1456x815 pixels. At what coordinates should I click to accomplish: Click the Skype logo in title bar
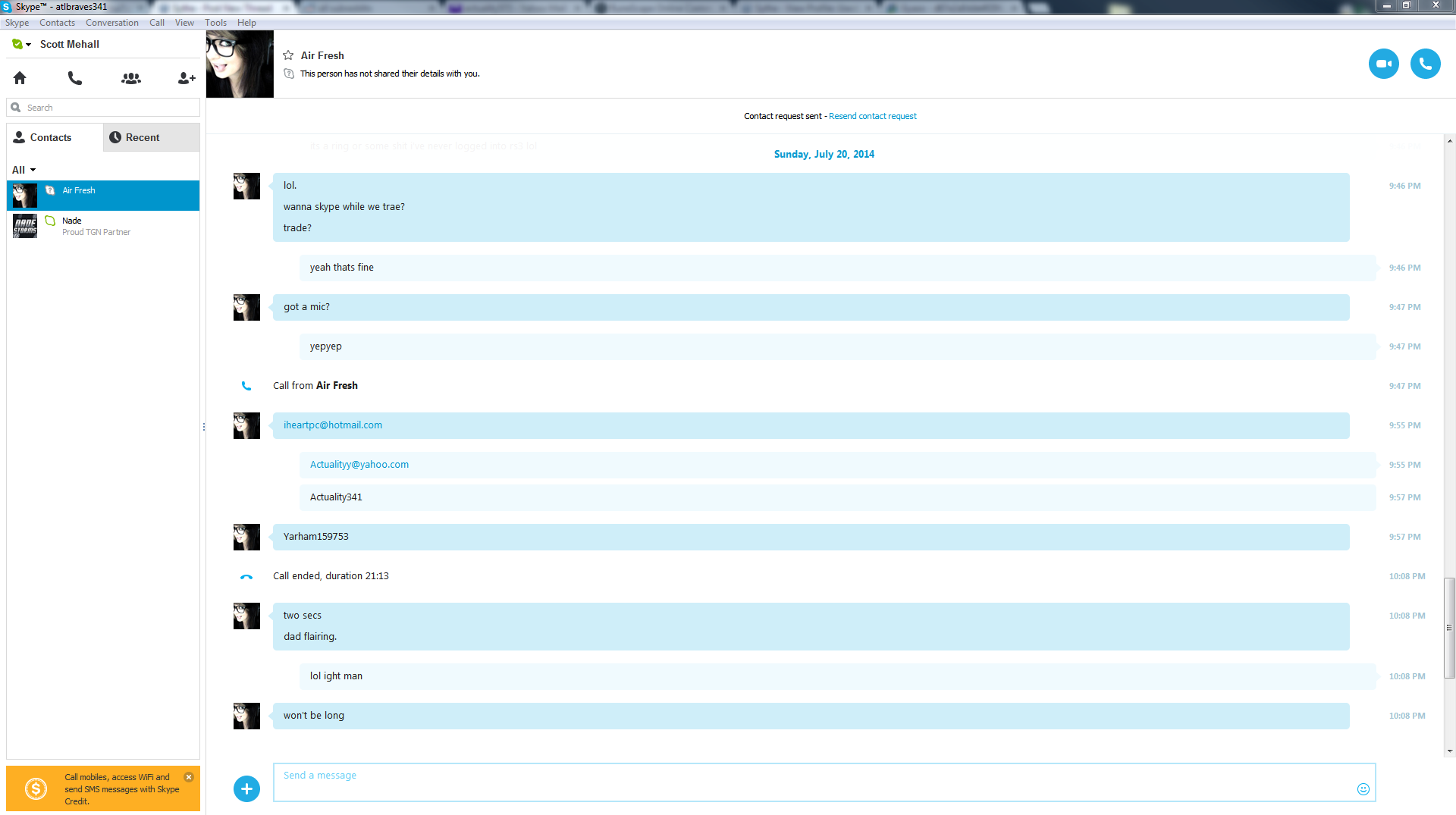(6, 7)
